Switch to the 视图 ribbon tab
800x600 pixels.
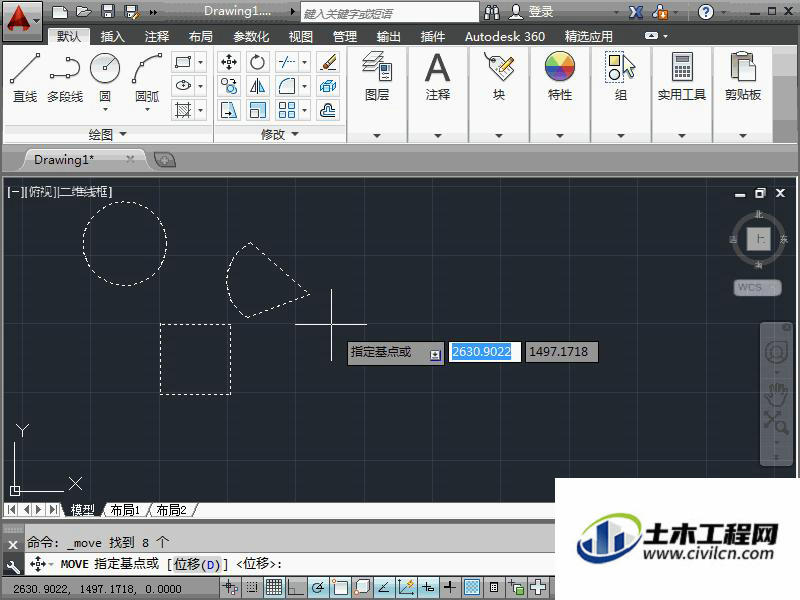pyautogui.click(x=301, y=37)
